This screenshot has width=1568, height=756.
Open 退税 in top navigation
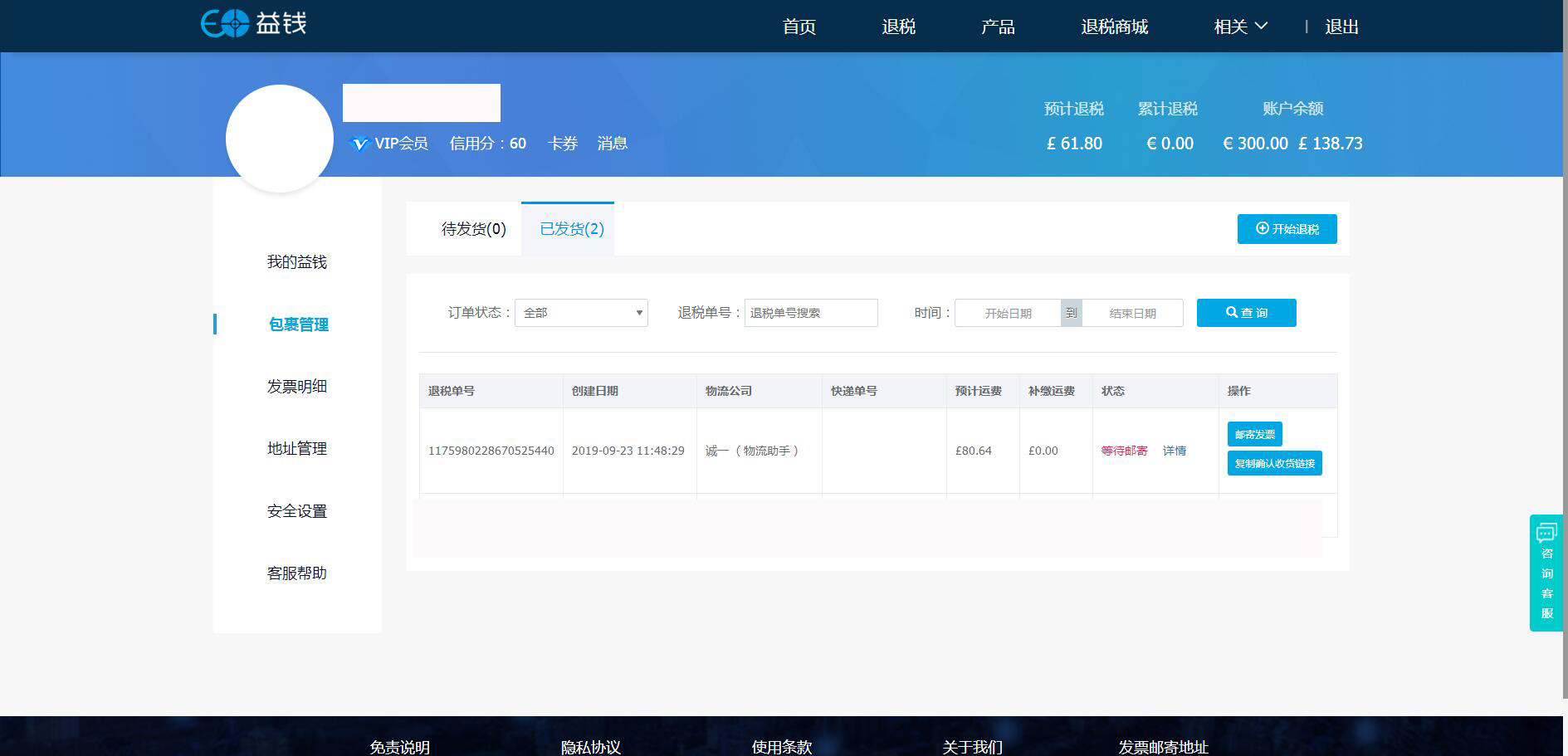(899, 27)
